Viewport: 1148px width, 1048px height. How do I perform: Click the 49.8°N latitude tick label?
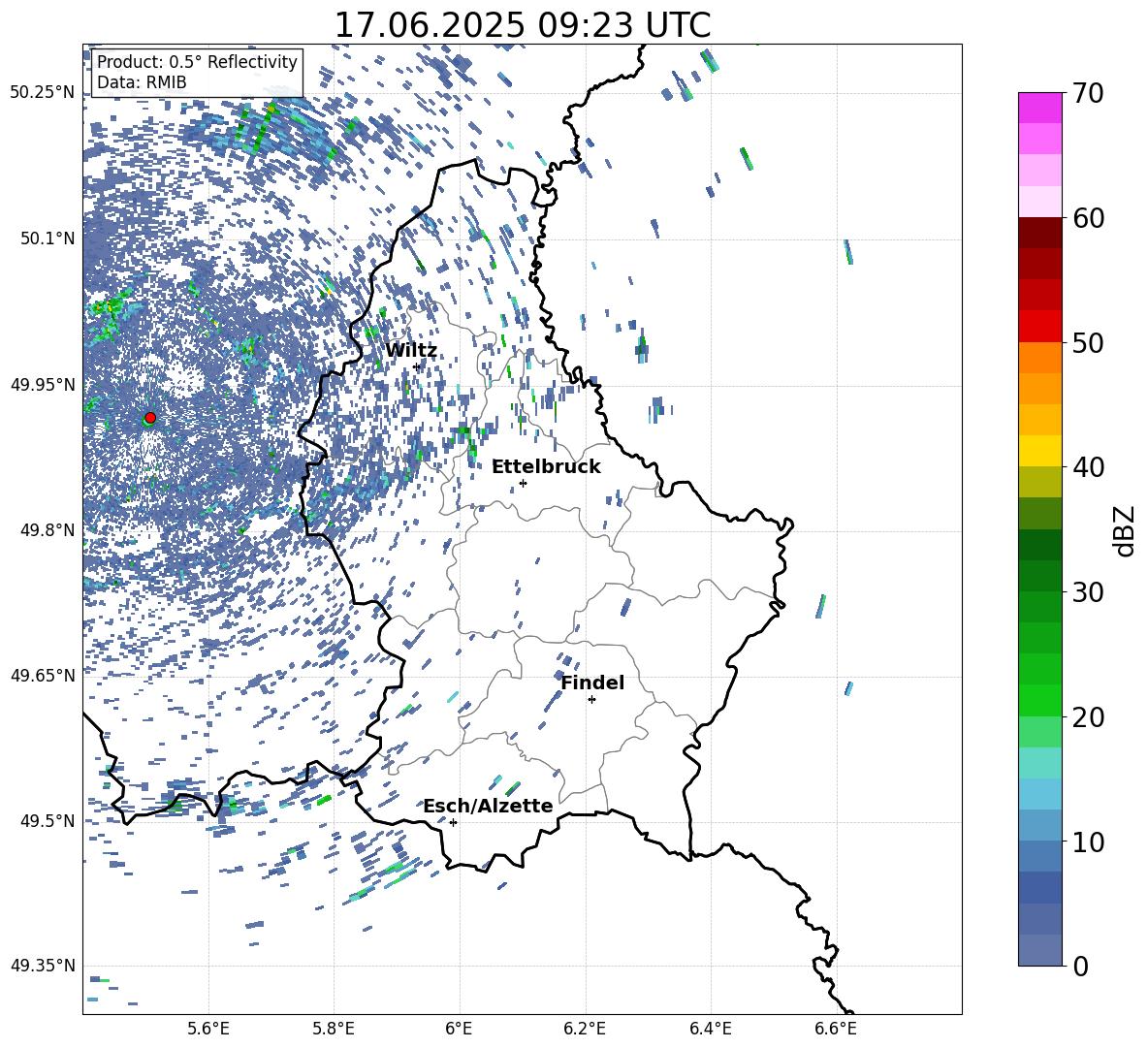coord(48,530)
